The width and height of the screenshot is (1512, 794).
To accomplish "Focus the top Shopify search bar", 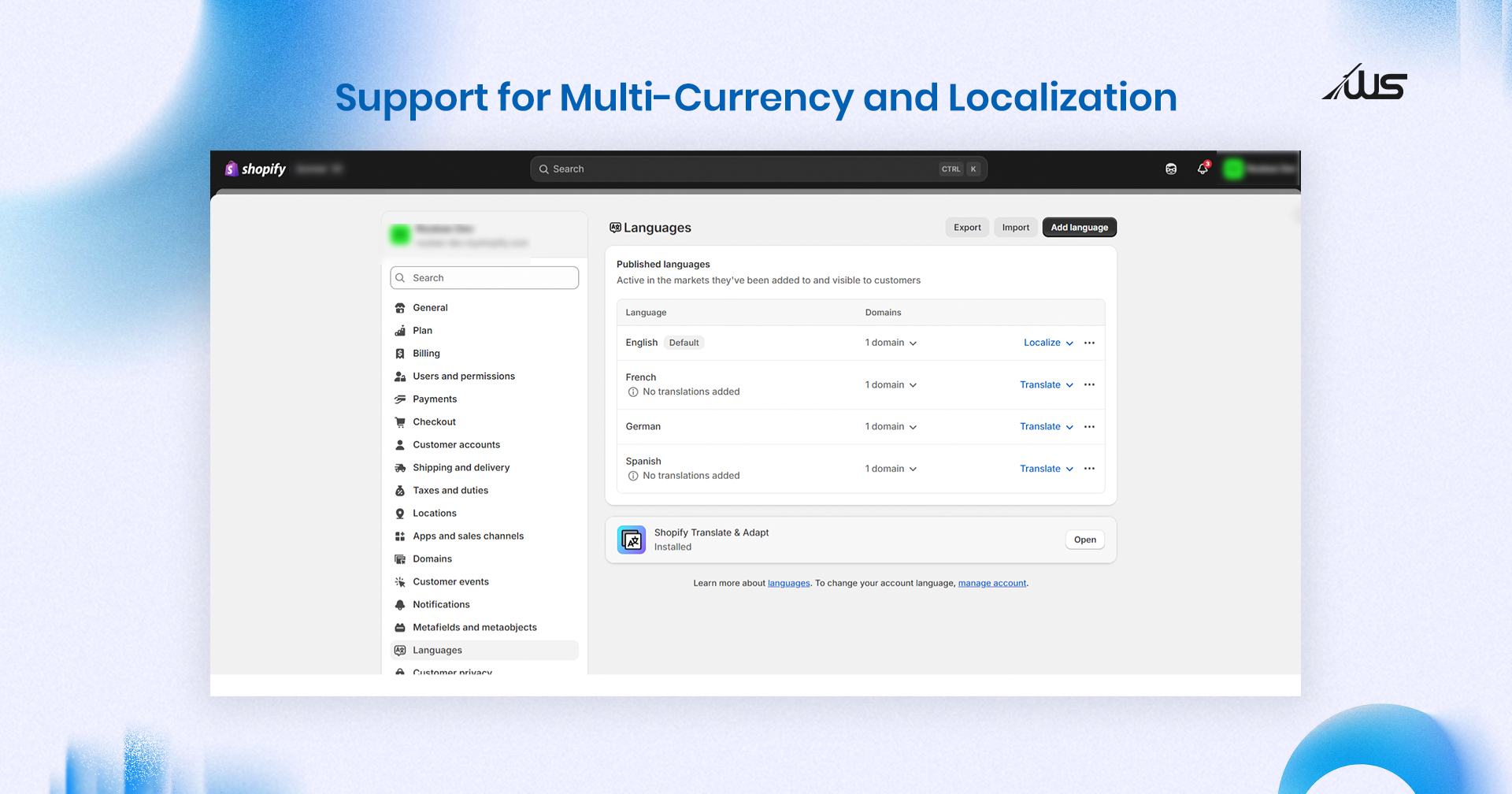I will 758,169.
